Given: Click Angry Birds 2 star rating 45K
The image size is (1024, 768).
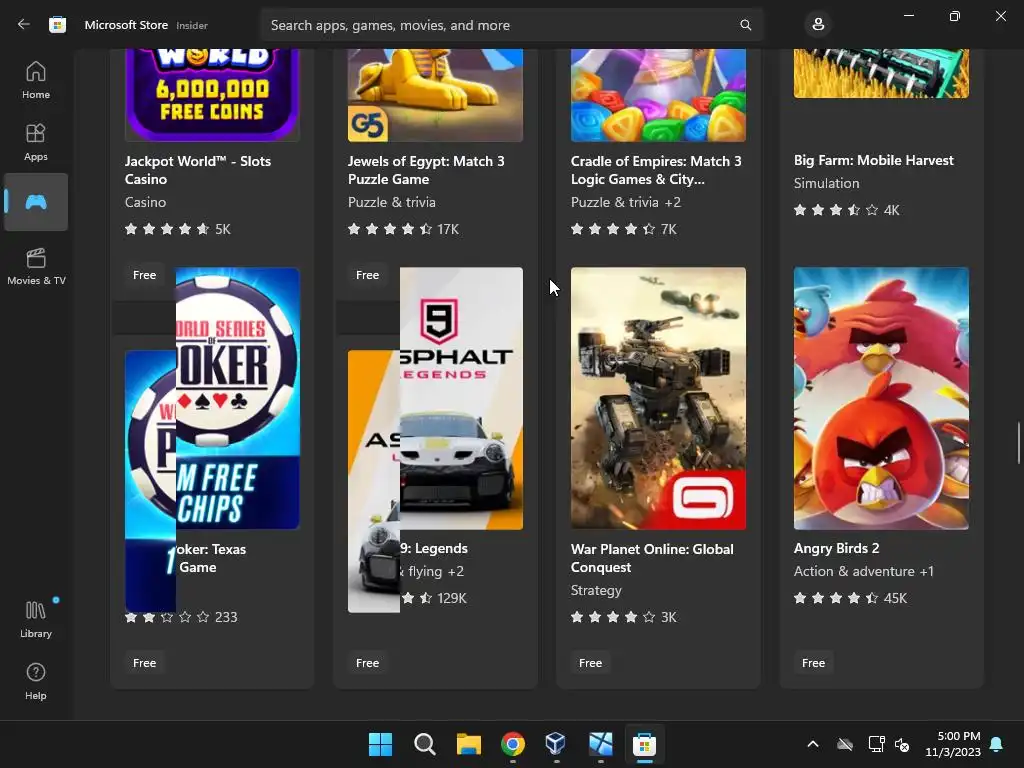Looking at the screenshot, I should (850, 598).
